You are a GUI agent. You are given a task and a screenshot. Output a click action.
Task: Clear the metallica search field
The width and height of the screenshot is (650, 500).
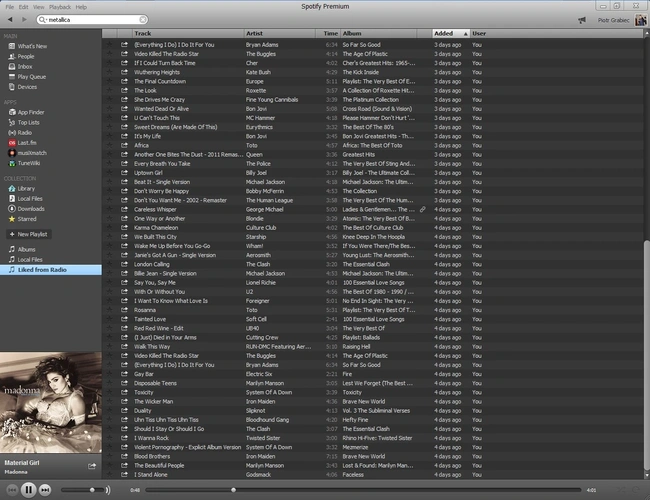[142, 19]
